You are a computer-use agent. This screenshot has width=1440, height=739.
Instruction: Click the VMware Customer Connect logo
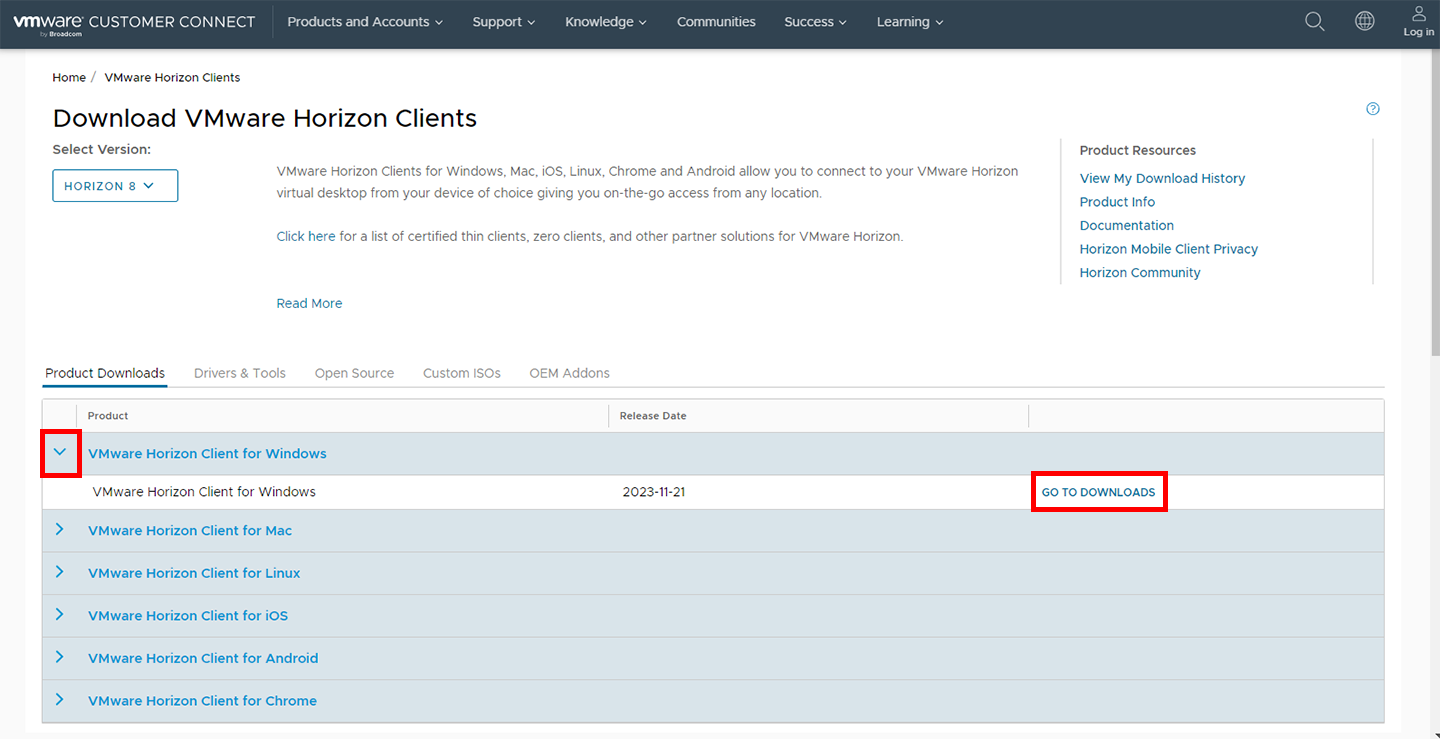134,24
